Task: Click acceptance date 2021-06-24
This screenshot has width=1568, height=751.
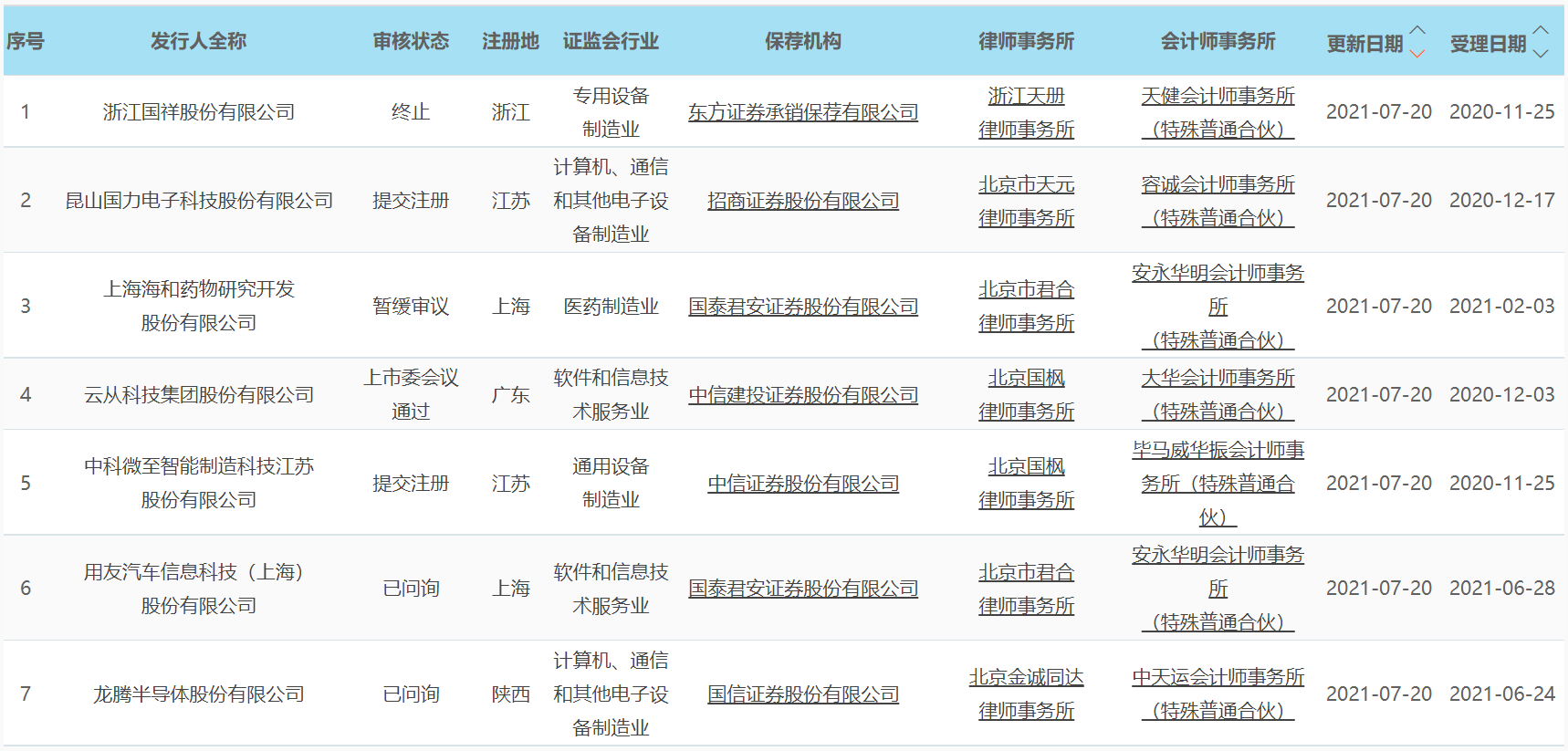Action: click(1502, 694)
